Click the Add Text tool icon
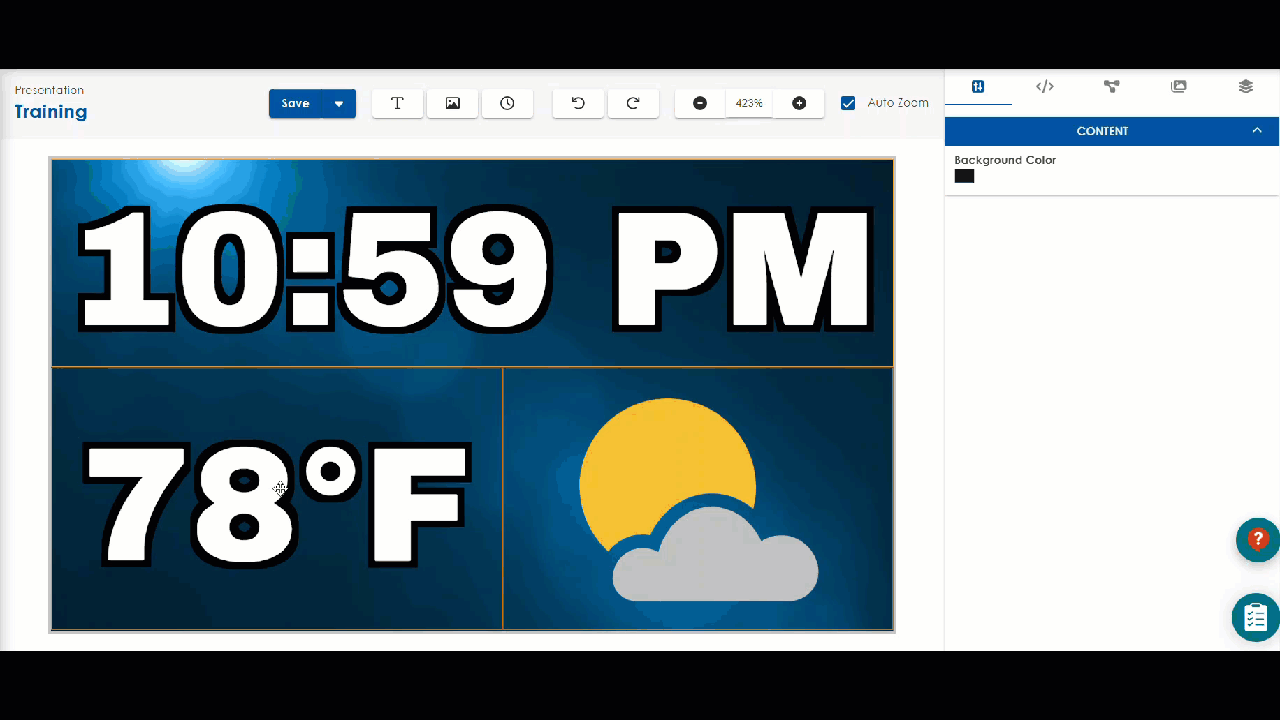The height and width of the screenshot is (720, 1280). click(x=397, y=103)
